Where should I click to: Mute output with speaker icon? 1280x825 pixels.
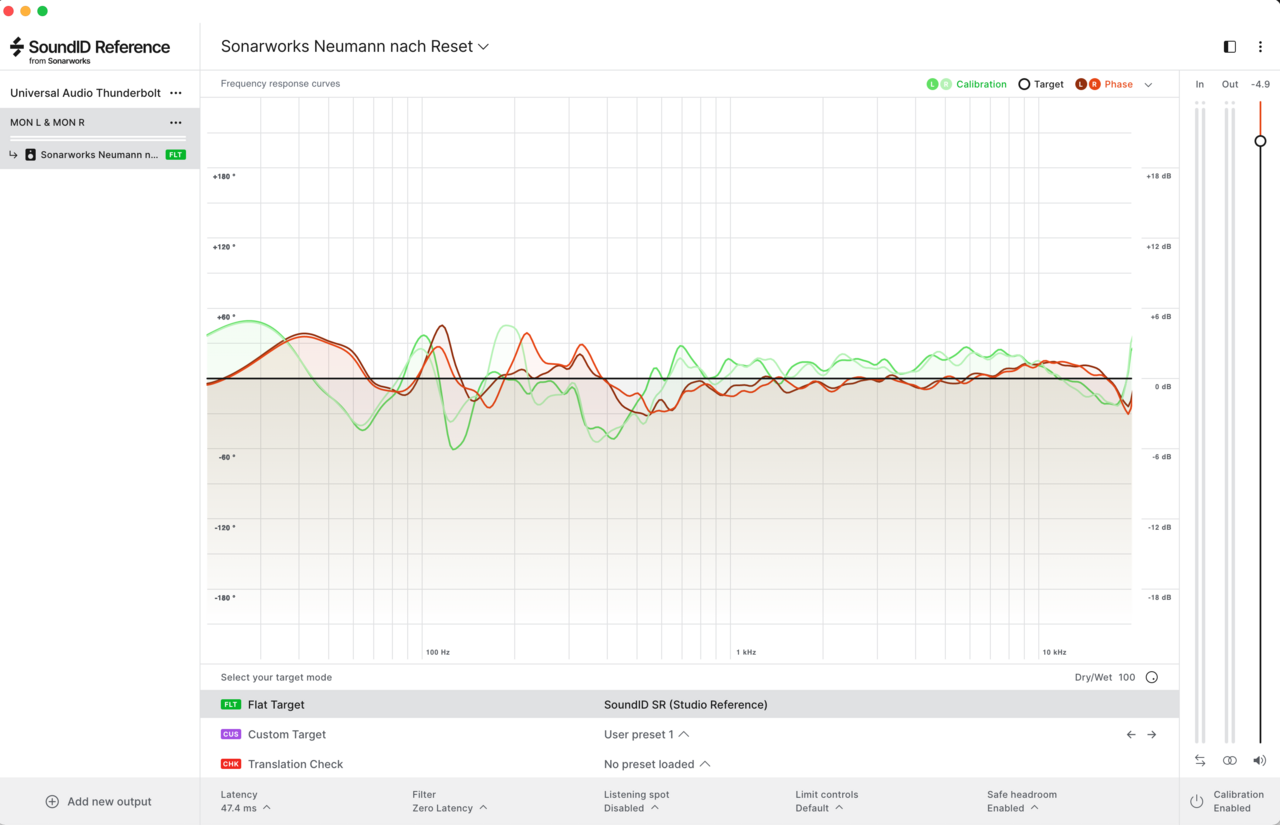(x=1260, y=761)
